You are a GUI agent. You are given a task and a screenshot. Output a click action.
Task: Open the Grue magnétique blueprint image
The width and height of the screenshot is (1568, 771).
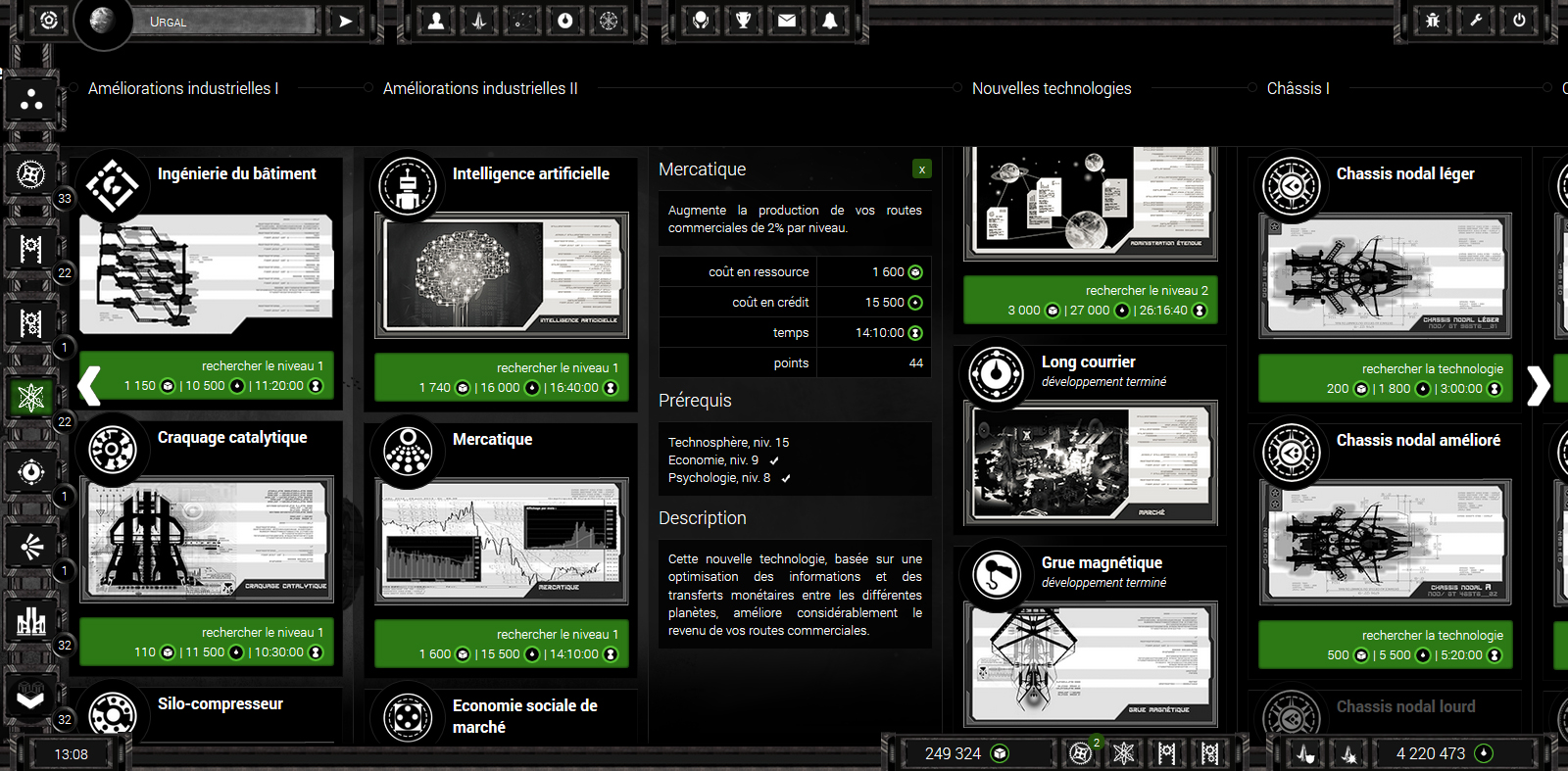pos(1091,664)
